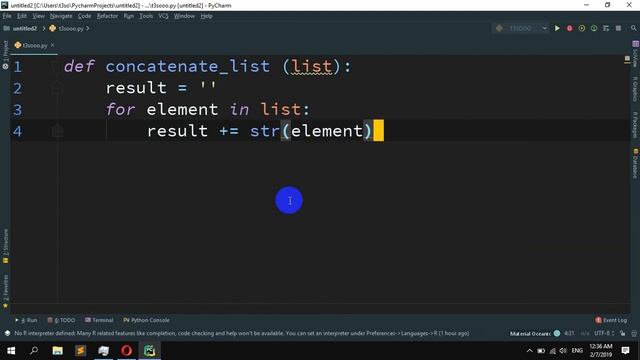Open File Explorer from taskbar
The width and height of the screenshot is (640, 360).
(x=57, y=351)
